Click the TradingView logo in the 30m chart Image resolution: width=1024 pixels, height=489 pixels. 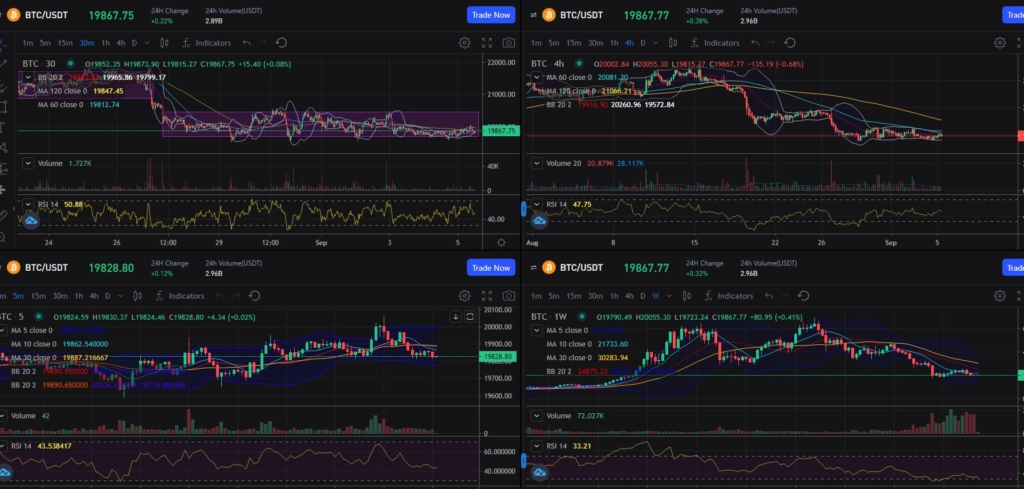coord(31,221)
